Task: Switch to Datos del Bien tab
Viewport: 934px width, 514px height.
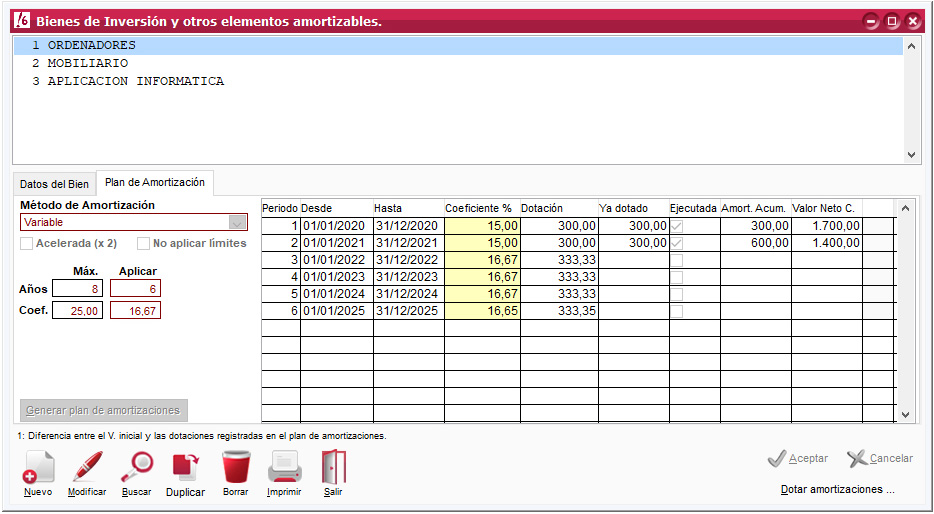Action: tap(54, 184)
